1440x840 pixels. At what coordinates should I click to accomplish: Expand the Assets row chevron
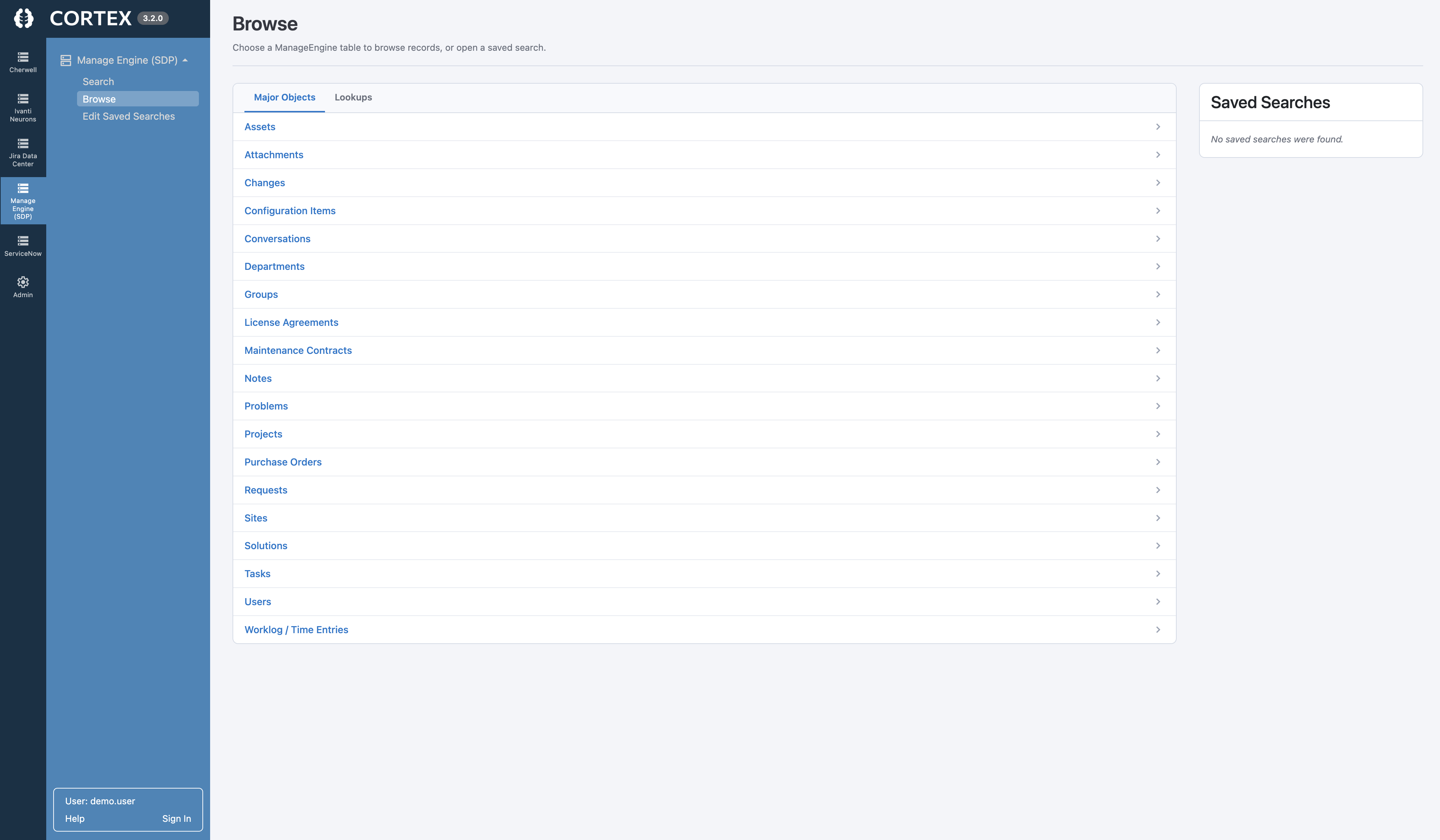1158,127
